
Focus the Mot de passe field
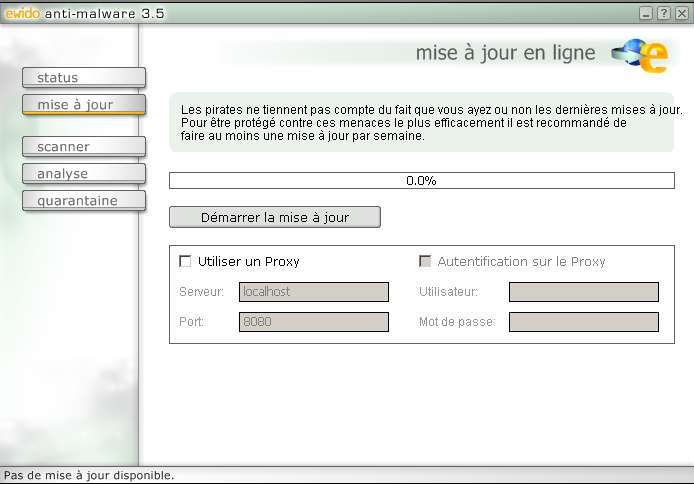584,322
